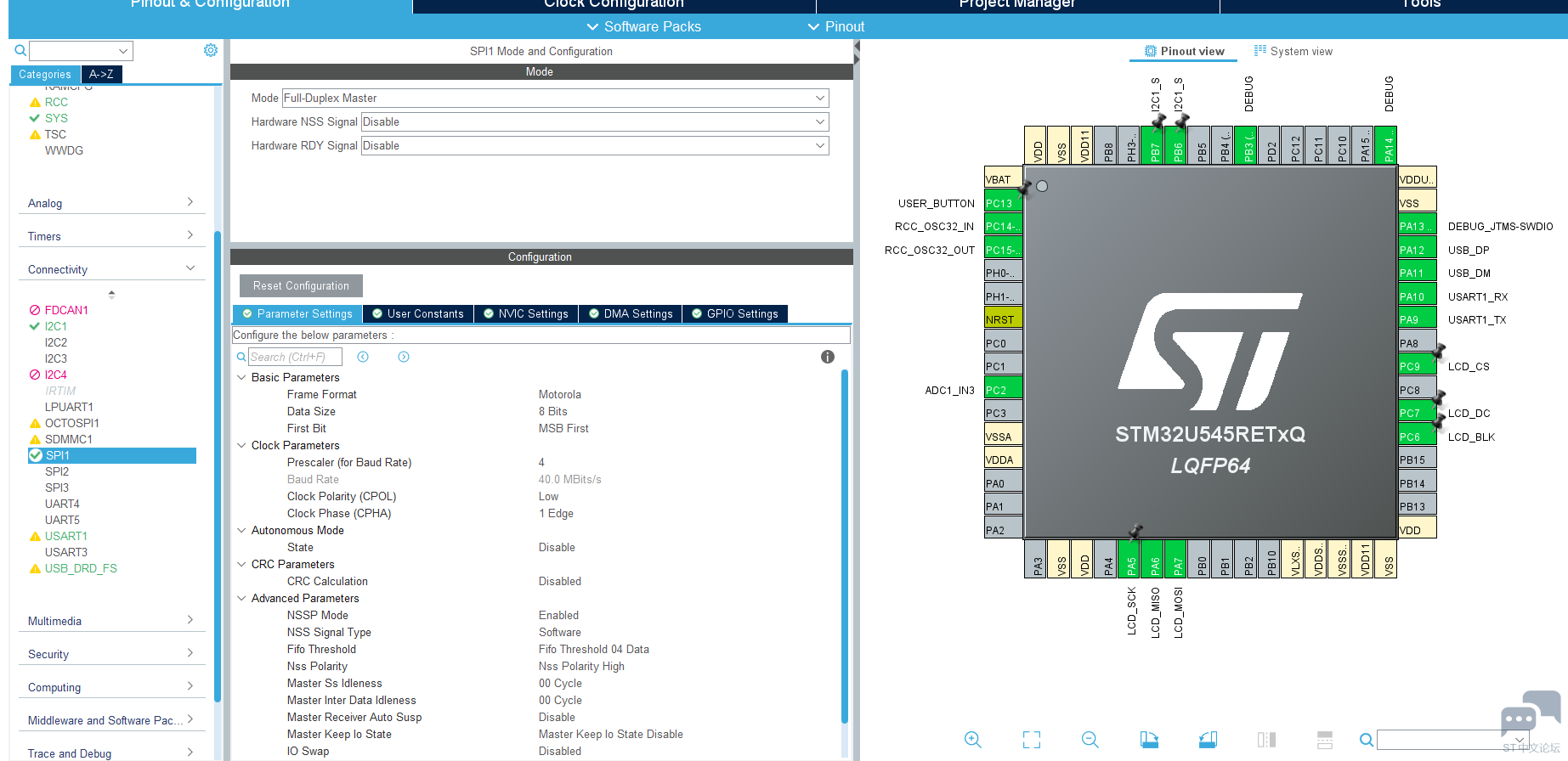Open the NVIC Settings tab

click(525, 313)
